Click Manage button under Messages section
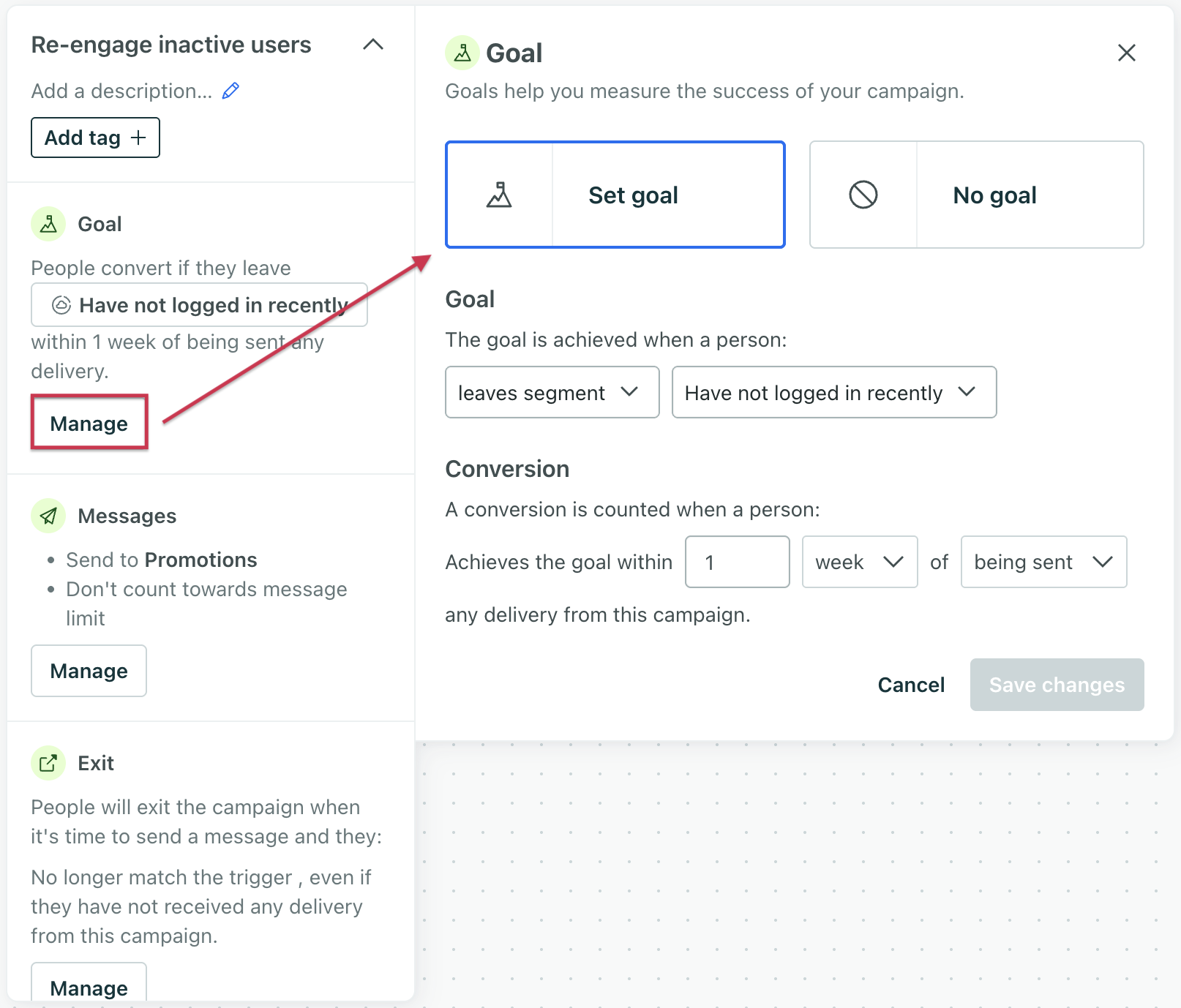 89,671
